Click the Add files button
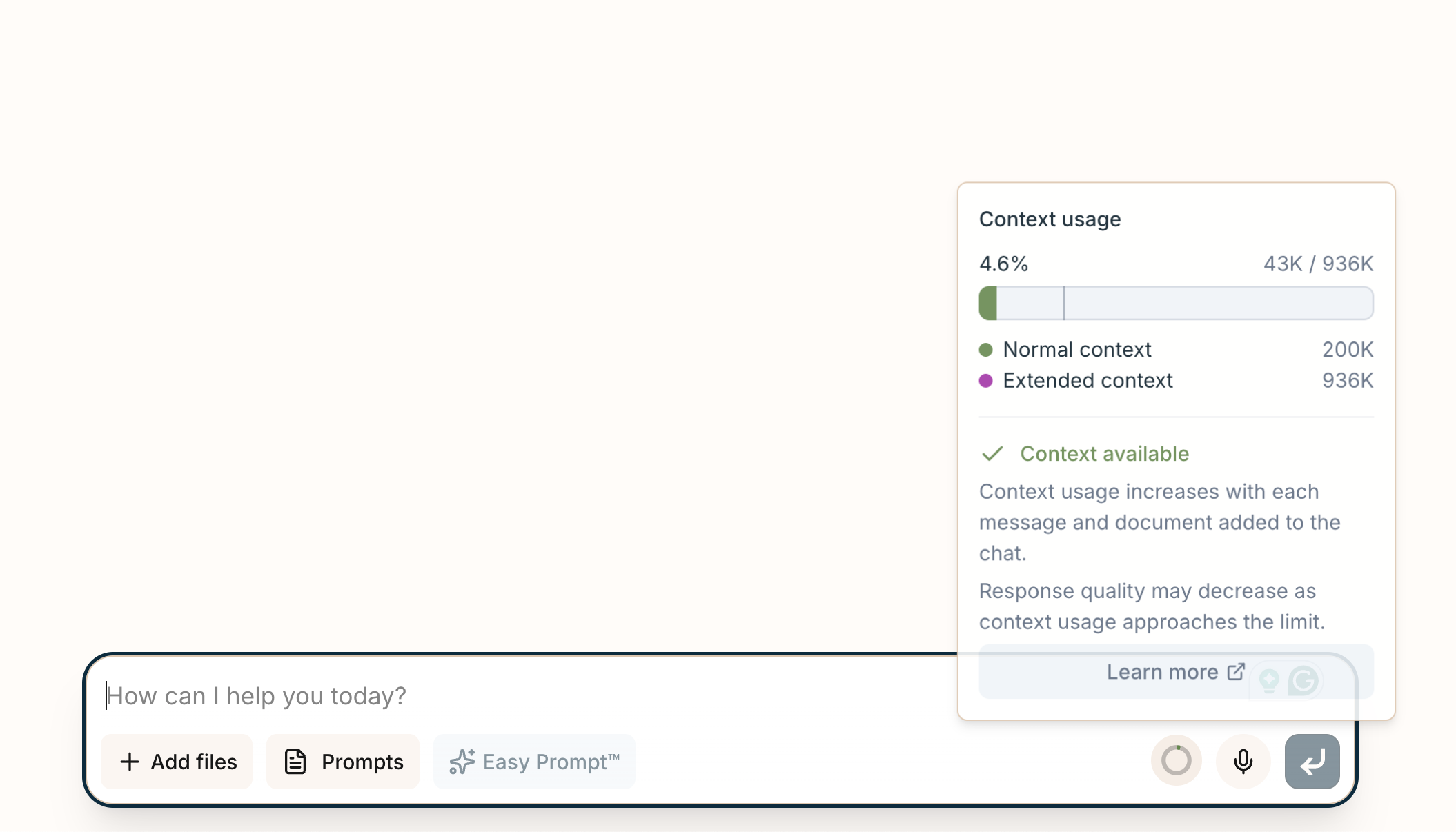The width and height of the screenshot is (1456, 832). [x=177, y=762]
